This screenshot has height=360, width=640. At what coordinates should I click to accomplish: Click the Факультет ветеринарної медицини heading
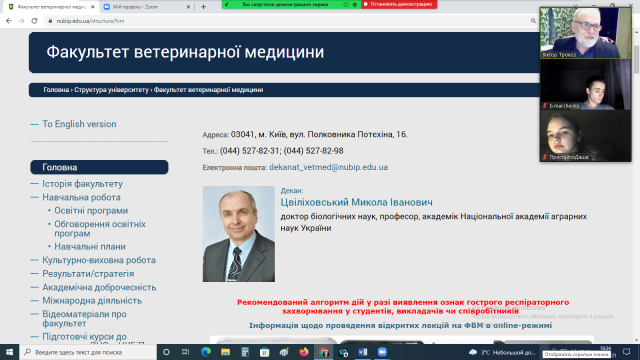[185, 52]
